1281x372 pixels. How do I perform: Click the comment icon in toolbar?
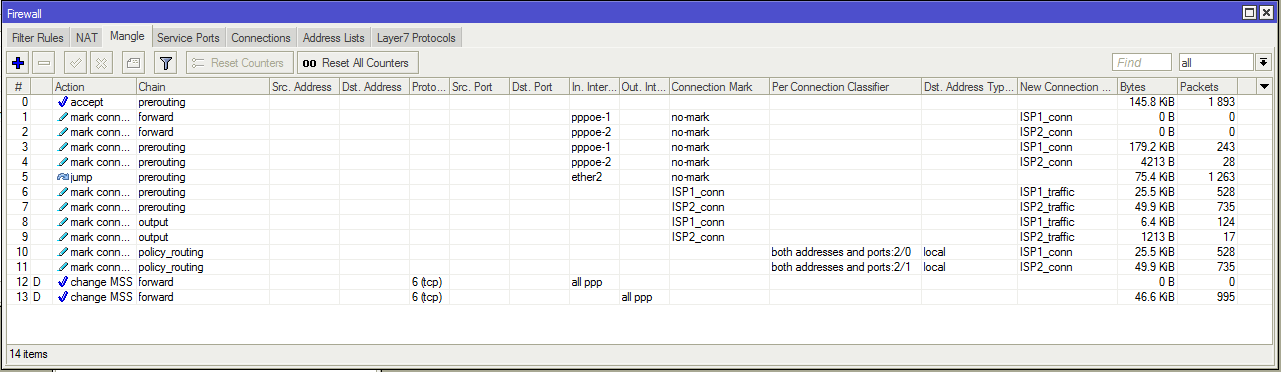[133, 63]
